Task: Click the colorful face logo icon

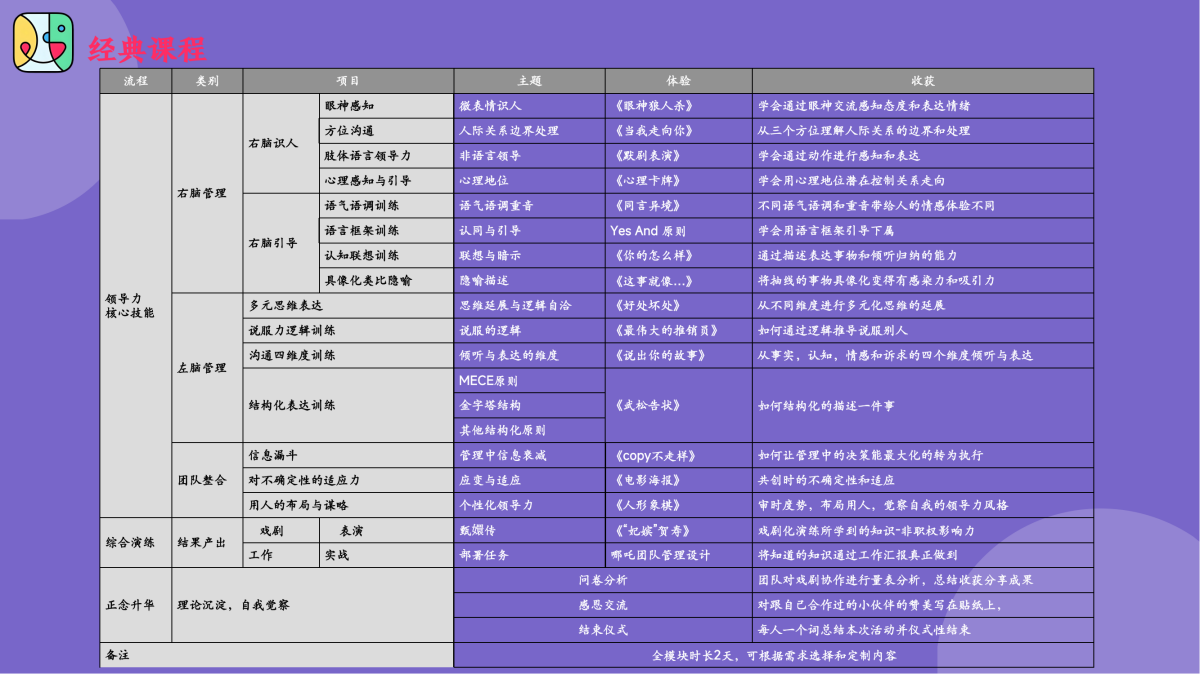Action: (x=45, y=42)
